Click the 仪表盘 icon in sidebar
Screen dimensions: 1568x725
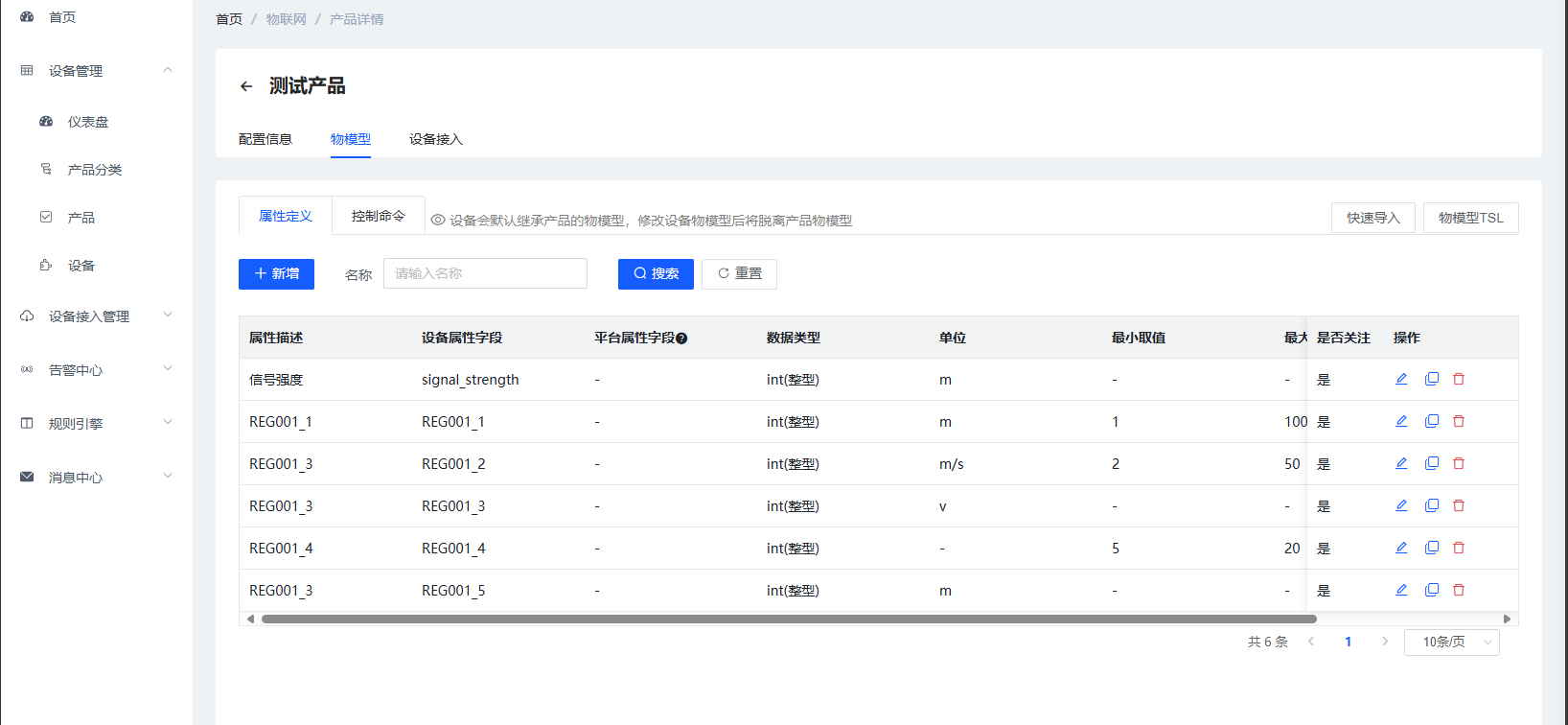46,122
